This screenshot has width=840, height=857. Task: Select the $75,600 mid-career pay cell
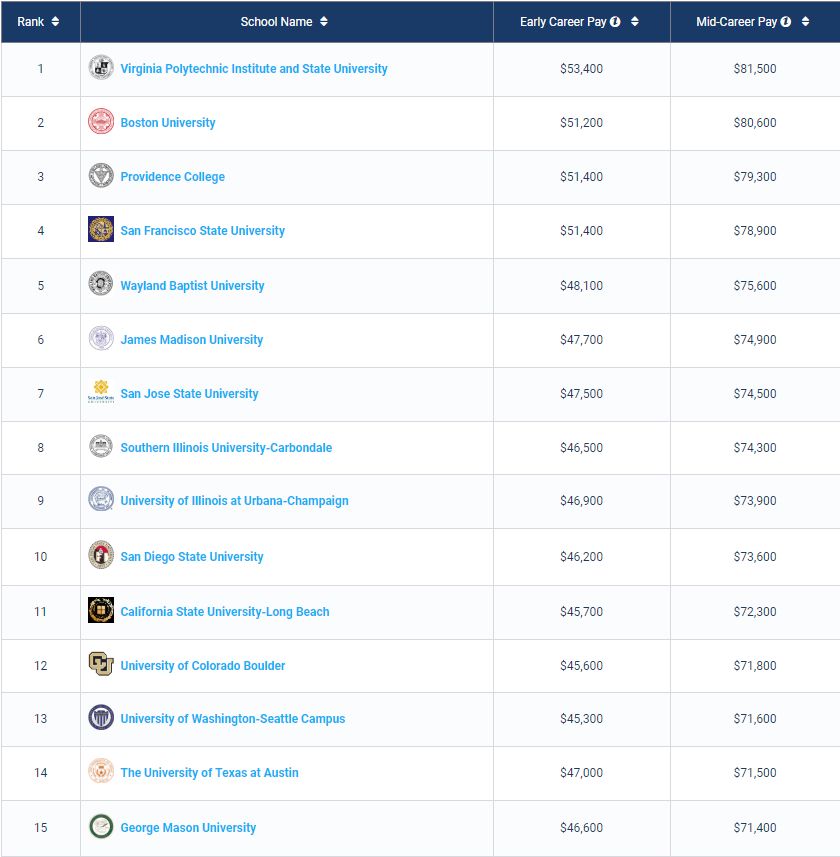[x=755, y=286]
